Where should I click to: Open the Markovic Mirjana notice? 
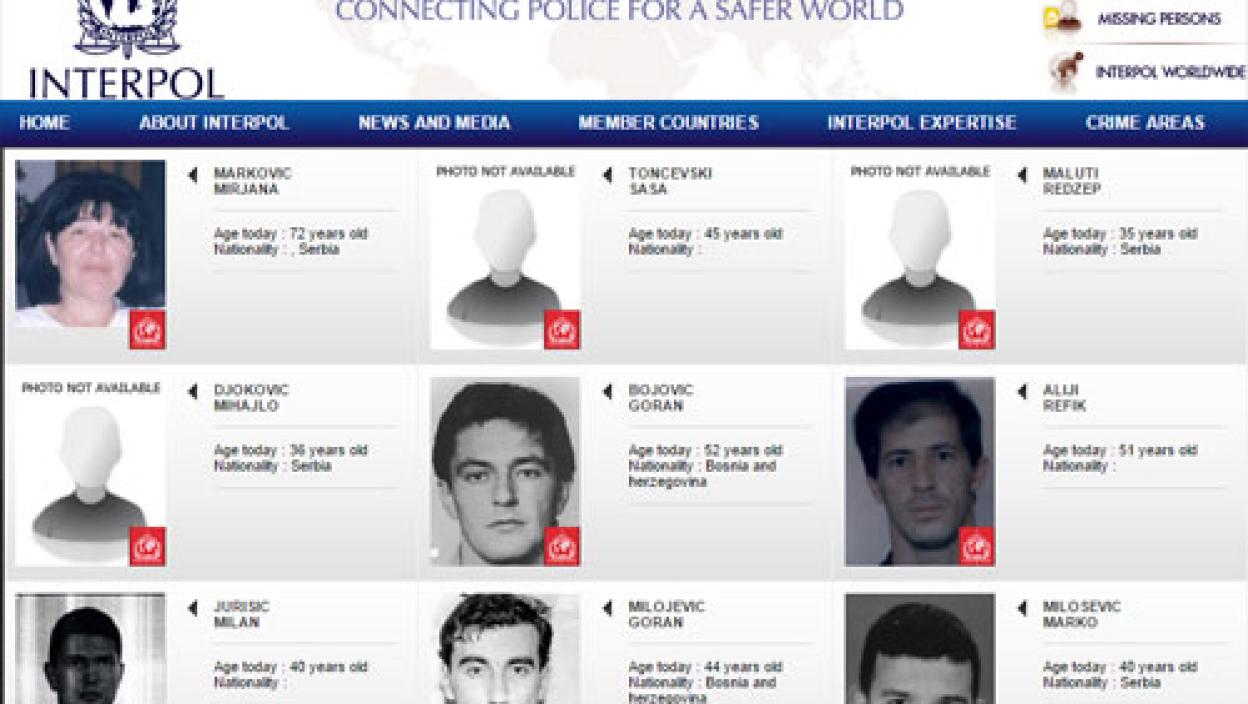(253, 181)
